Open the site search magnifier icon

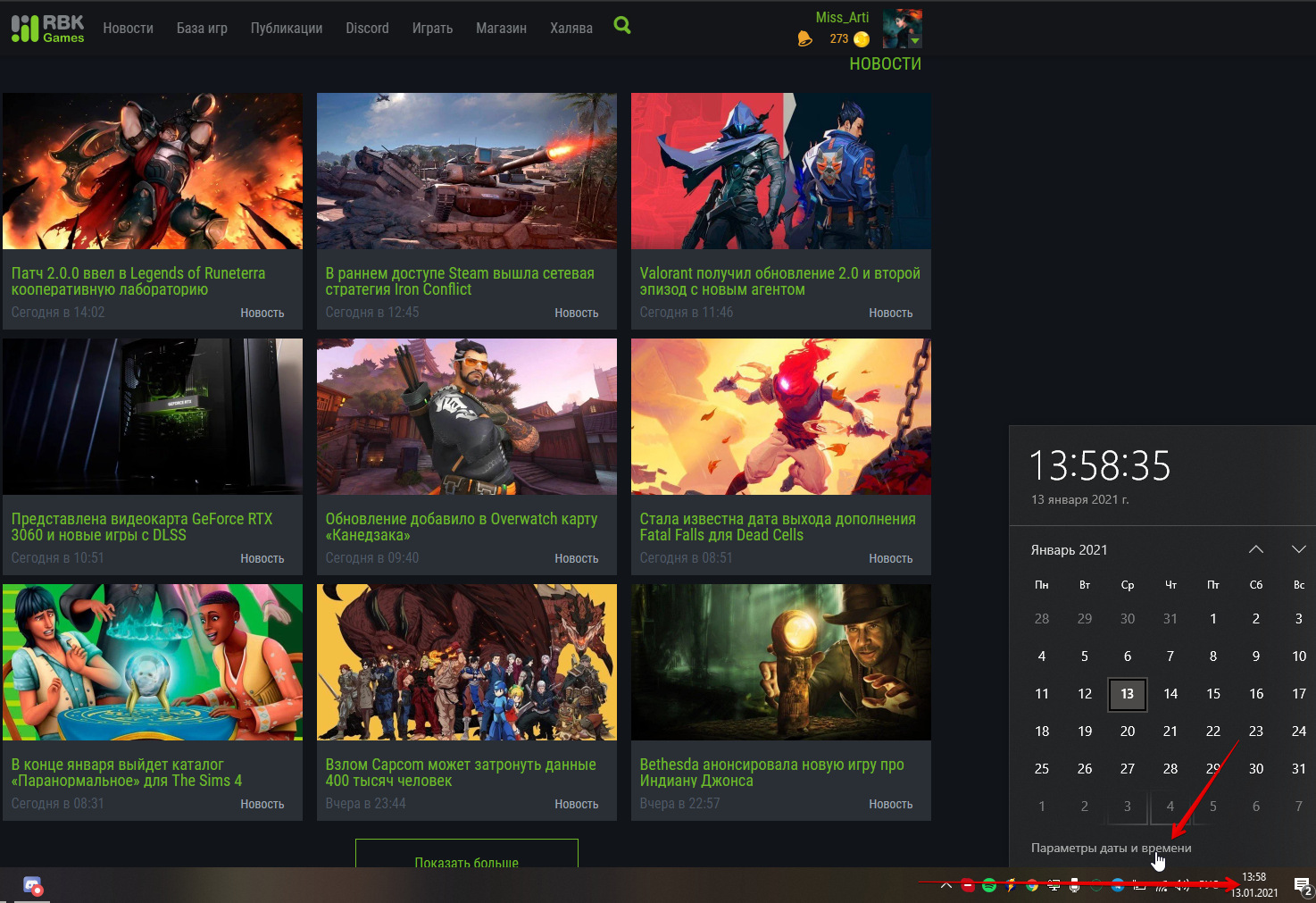tap(622, 26)
